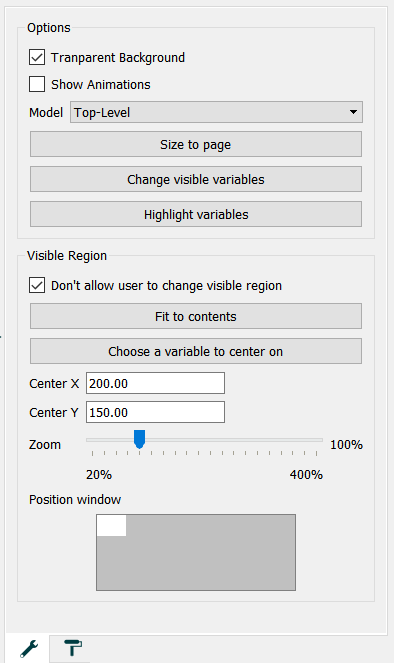Toggle Don't allow user to change visible region
Screen dimensions: 394x663
37,285
